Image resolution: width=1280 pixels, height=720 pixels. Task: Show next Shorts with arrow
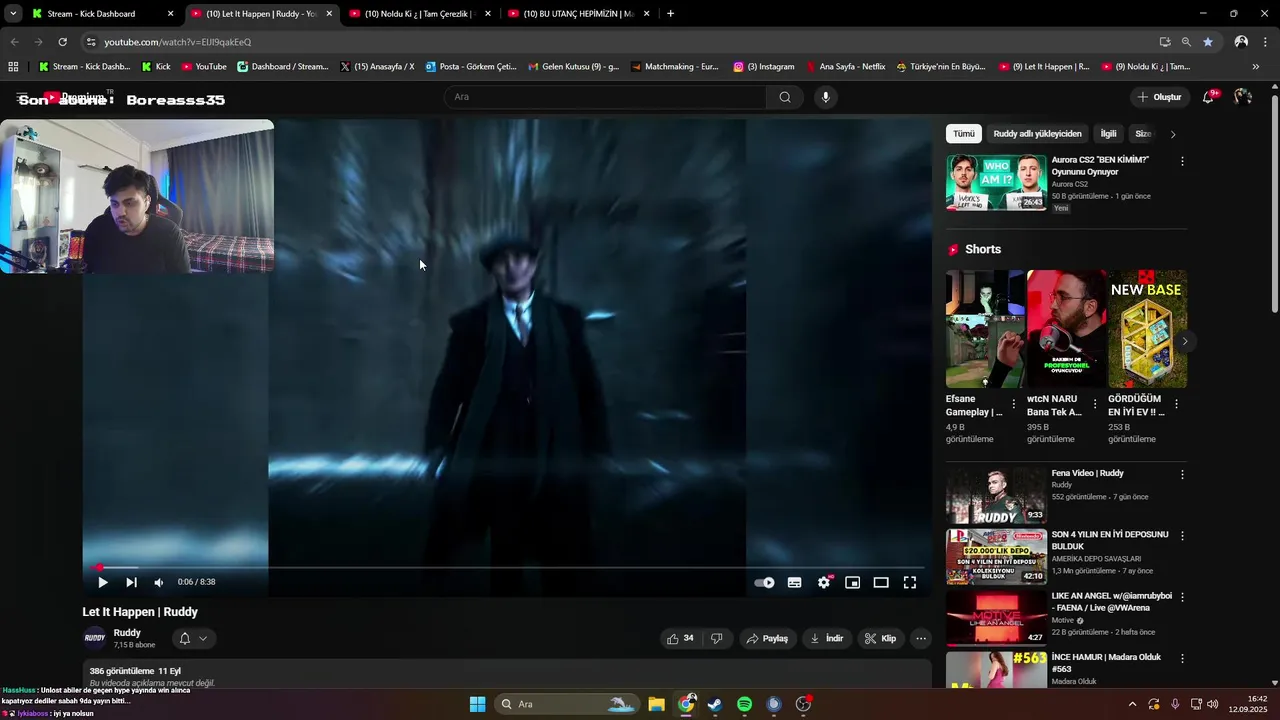click(x=1184, y=341)
